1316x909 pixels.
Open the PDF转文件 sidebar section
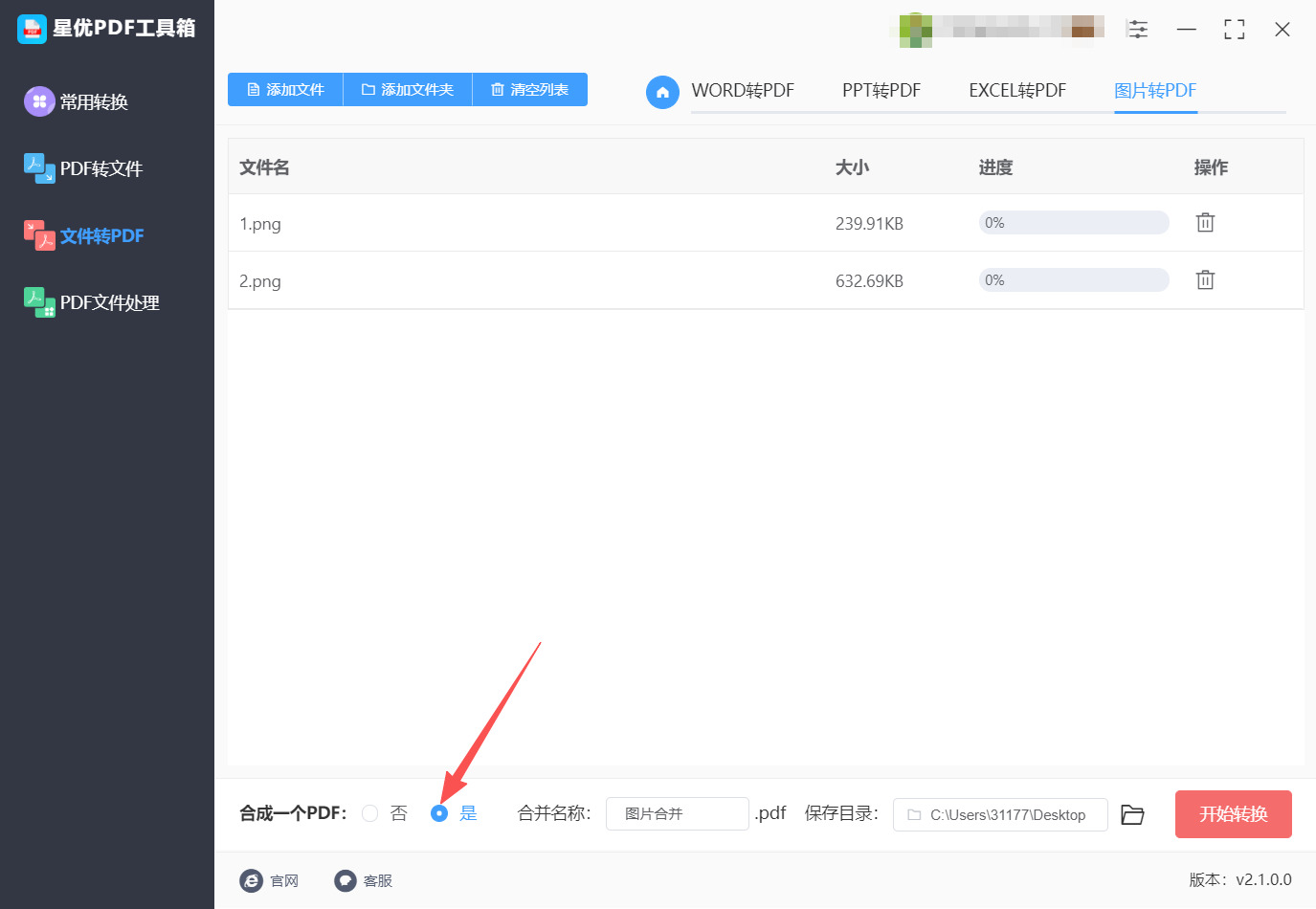click(83, 168)
